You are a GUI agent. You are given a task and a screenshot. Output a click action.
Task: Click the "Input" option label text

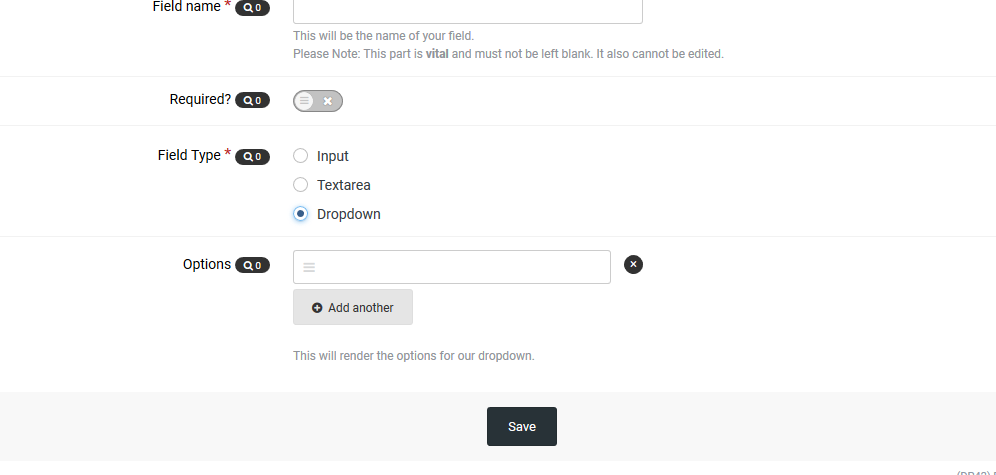(x=333, y=156)
